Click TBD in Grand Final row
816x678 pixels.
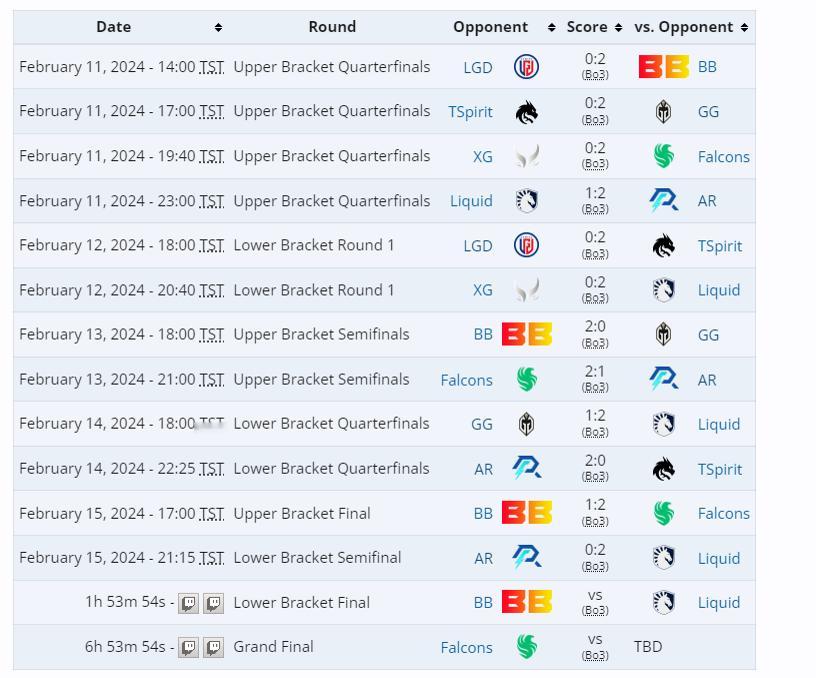(648, 647)
